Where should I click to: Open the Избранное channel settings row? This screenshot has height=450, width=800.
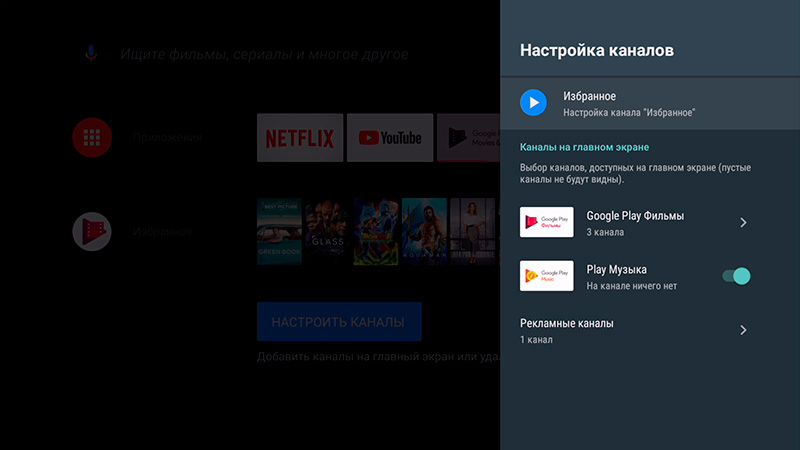pyautogui.click(x=650, y=103)
